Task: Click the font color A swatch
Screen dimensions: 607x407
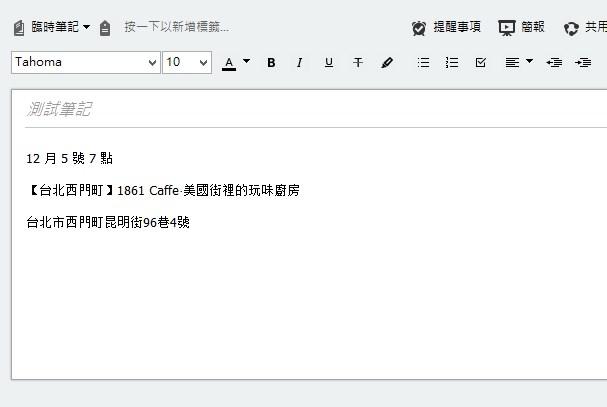Action: (x=229, y=63)
